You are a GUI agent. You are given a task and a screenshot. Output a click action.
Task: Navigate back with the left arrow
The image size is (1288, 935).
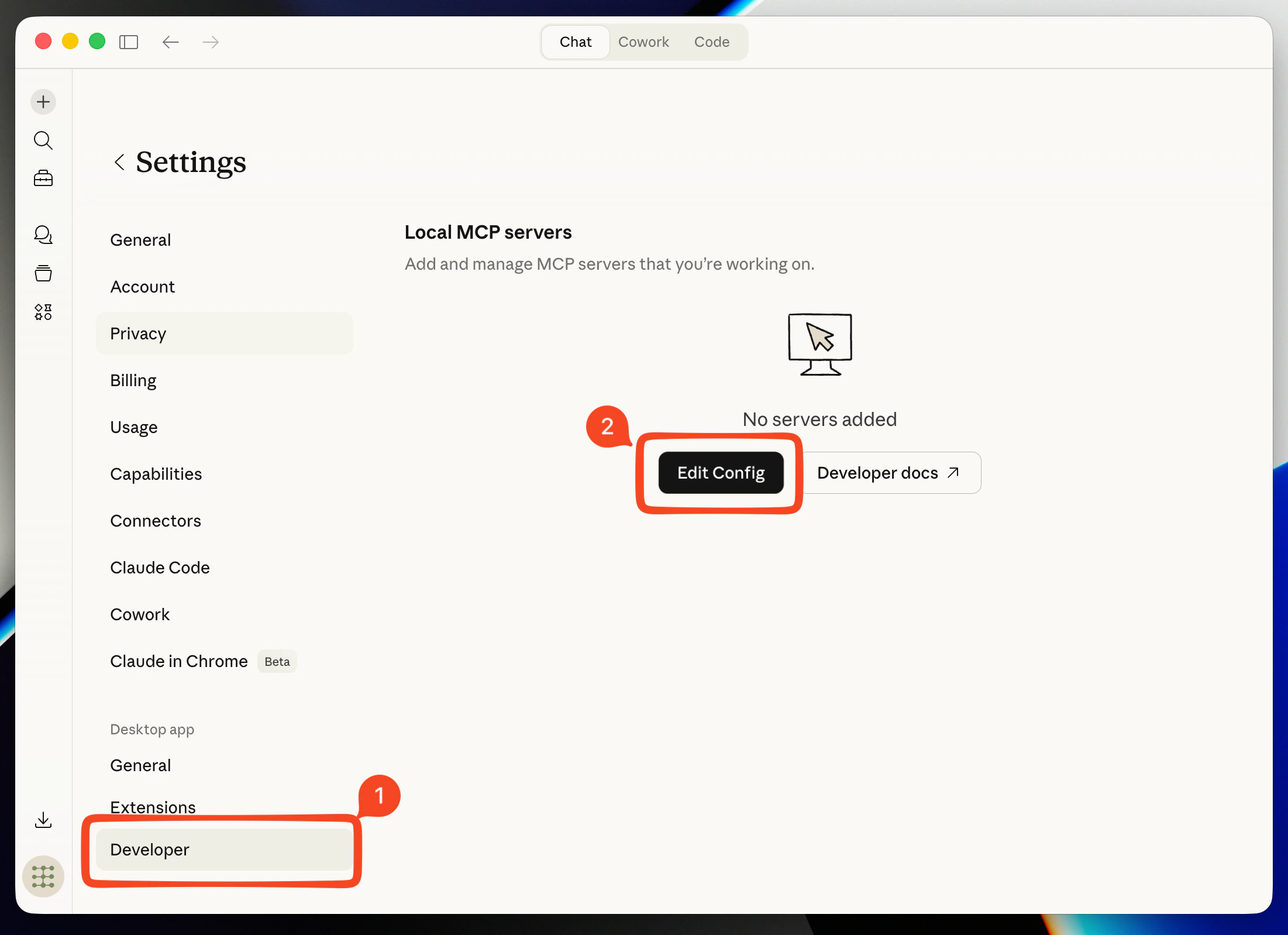(x=170, y=42)
